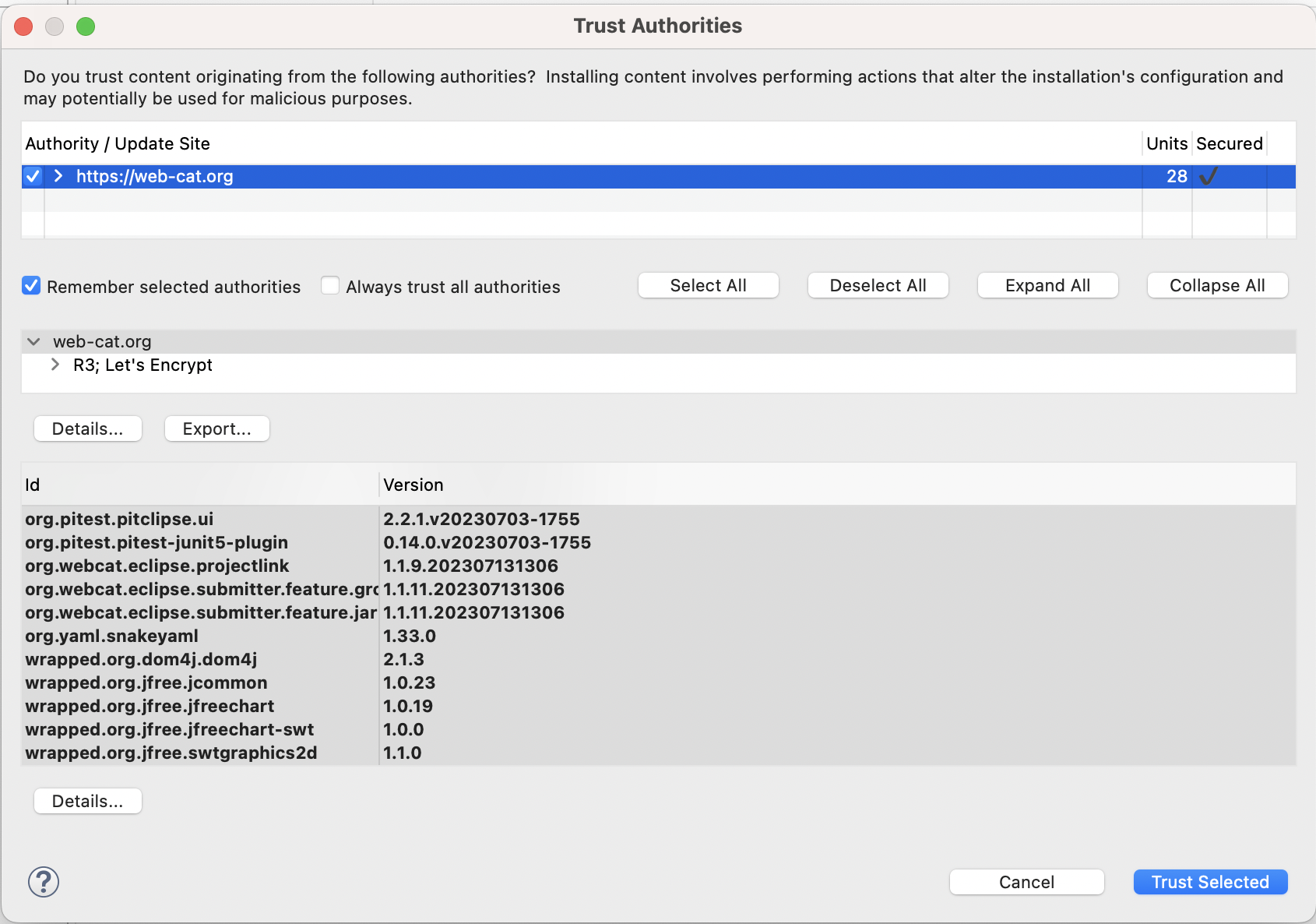1316x924 pixels.
Task: Click the Units column header
Action: coord(1166,143)
